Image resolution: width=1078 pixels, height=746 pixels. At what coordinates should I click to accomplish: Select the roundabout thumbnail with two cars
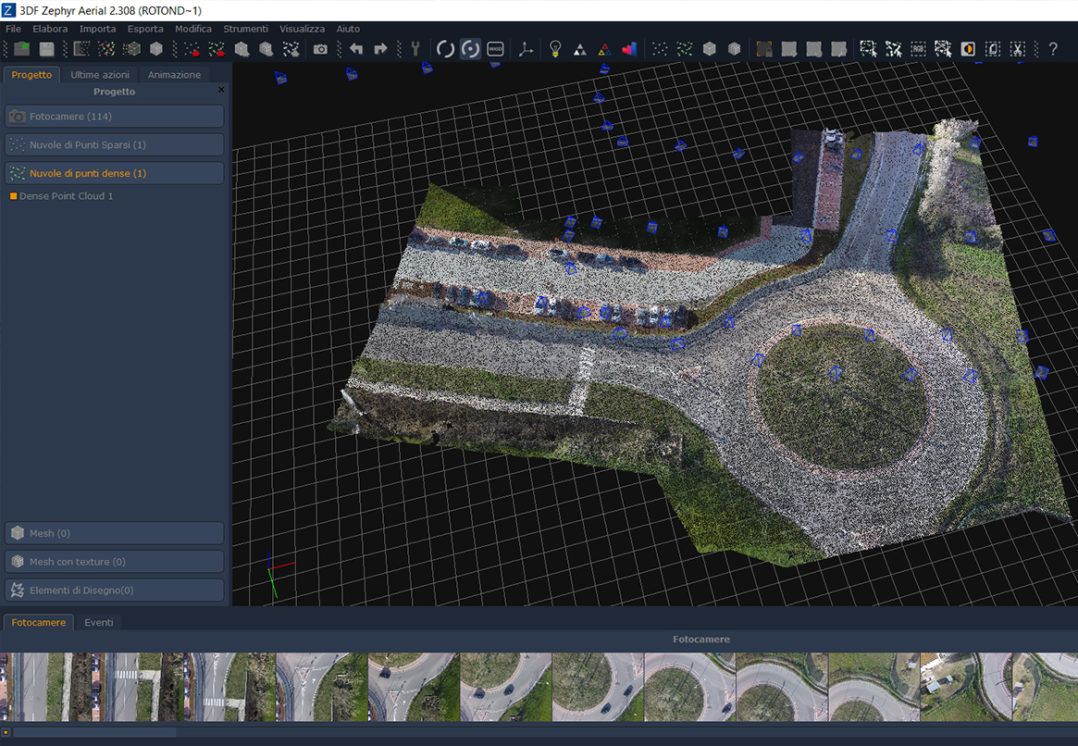(x=506, y=687)
